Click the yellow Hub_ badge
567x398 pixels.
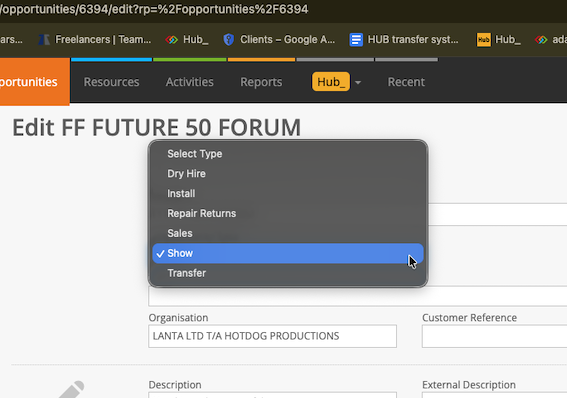(x=331, y=82)
